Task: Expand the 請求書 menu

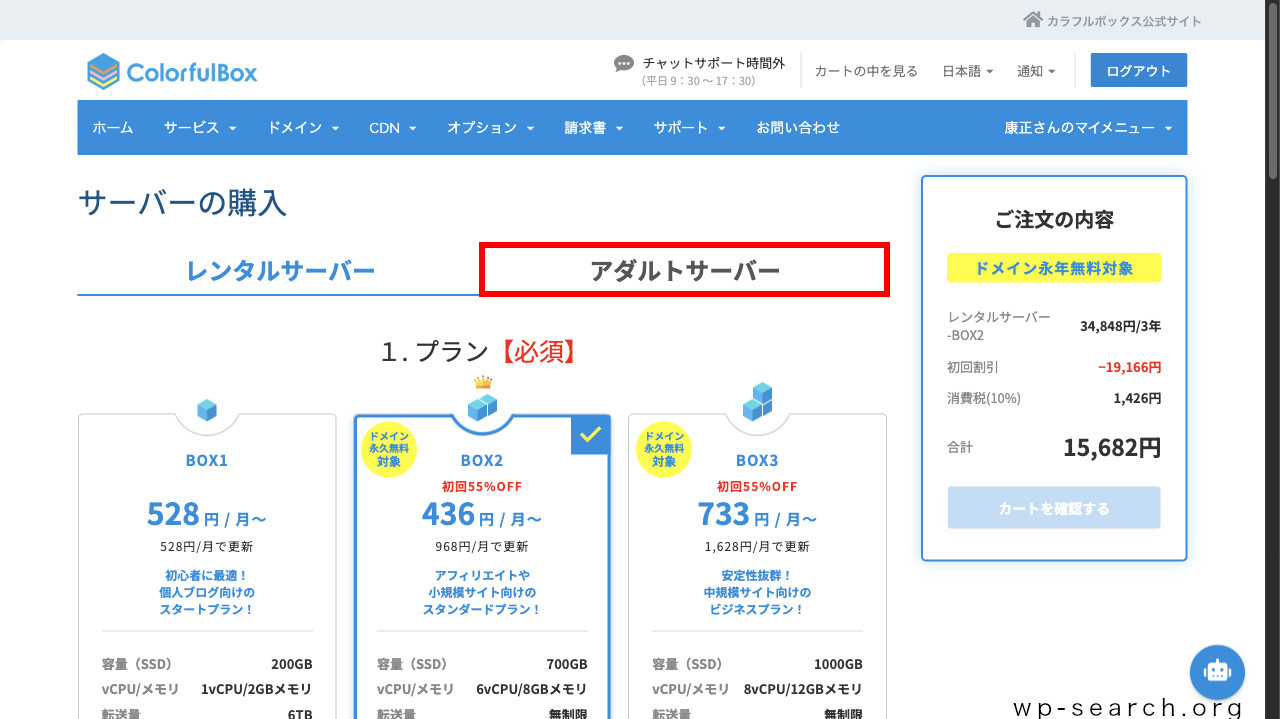Action: click(x=594, y=127)
